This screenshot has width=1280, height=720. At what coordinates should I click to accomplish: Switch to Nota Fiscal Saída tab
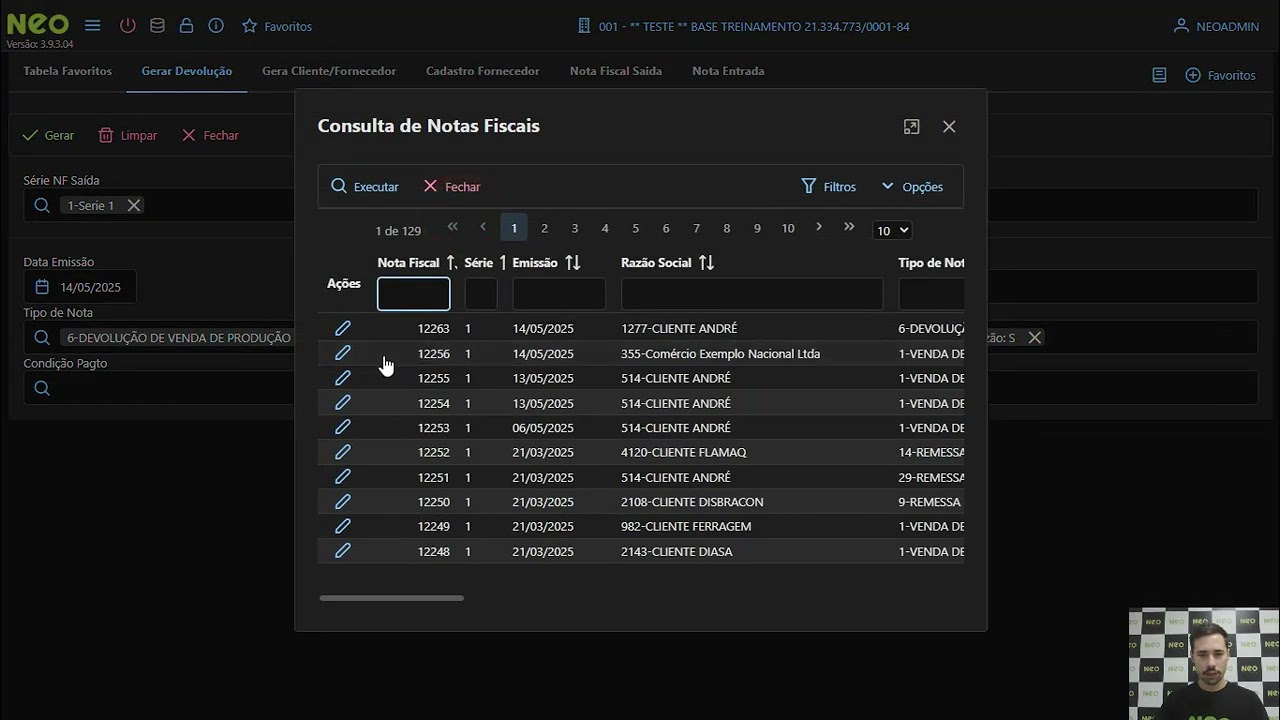(615, 71)
